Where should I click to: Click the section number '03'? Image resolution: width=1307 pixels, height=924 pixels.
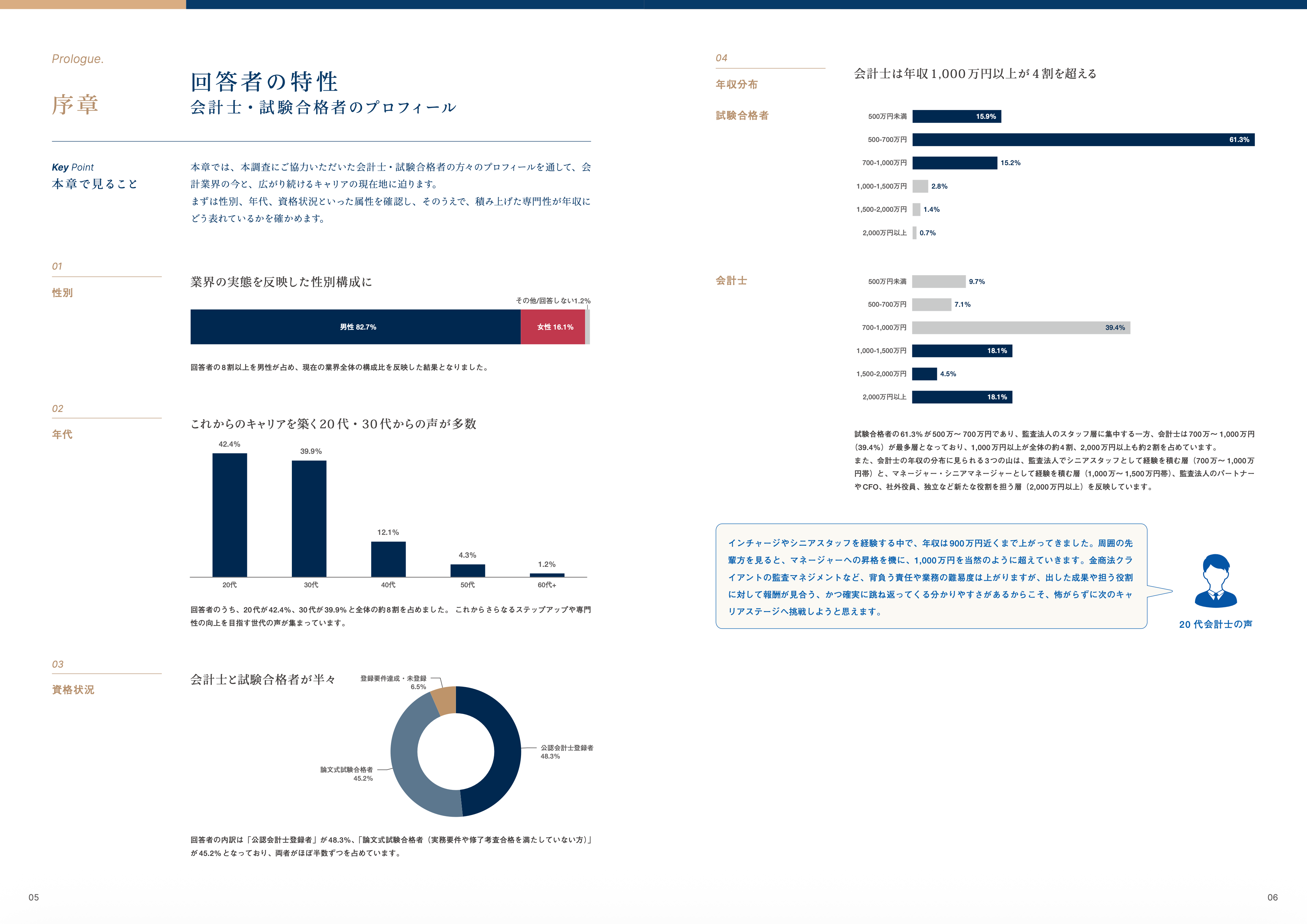58,664
